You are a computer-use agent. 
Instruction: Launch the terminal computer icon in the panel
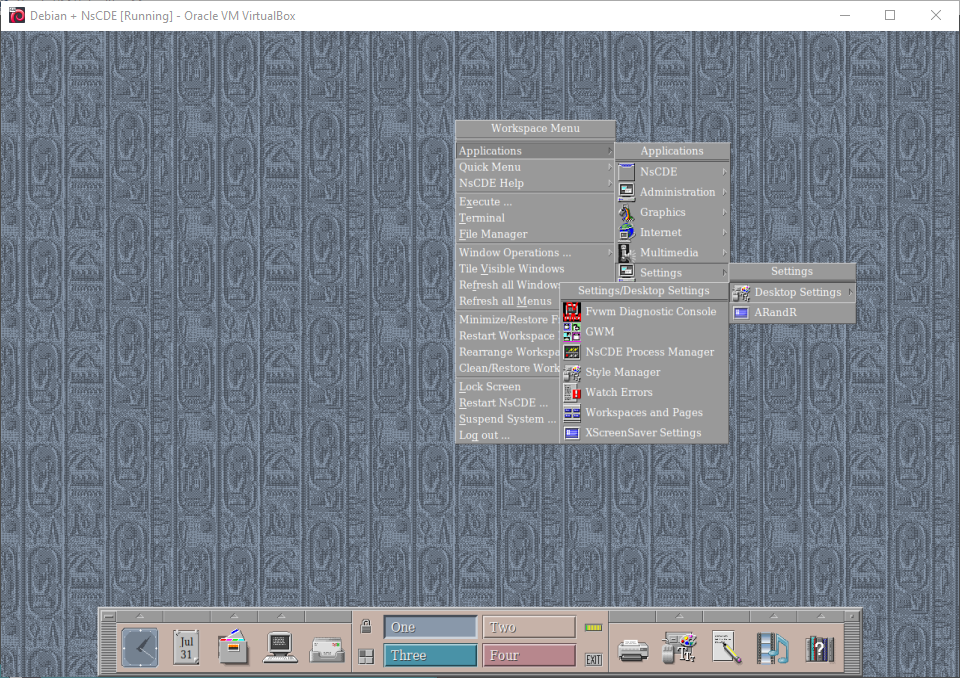[280, 648]
